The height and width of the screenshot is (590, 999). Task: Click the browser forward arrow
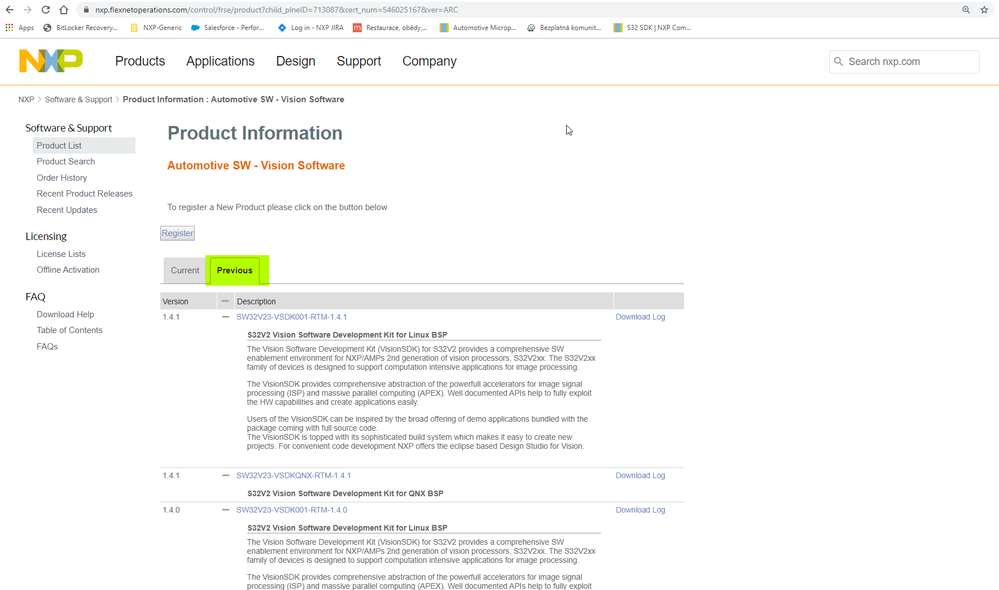point(27,10)
